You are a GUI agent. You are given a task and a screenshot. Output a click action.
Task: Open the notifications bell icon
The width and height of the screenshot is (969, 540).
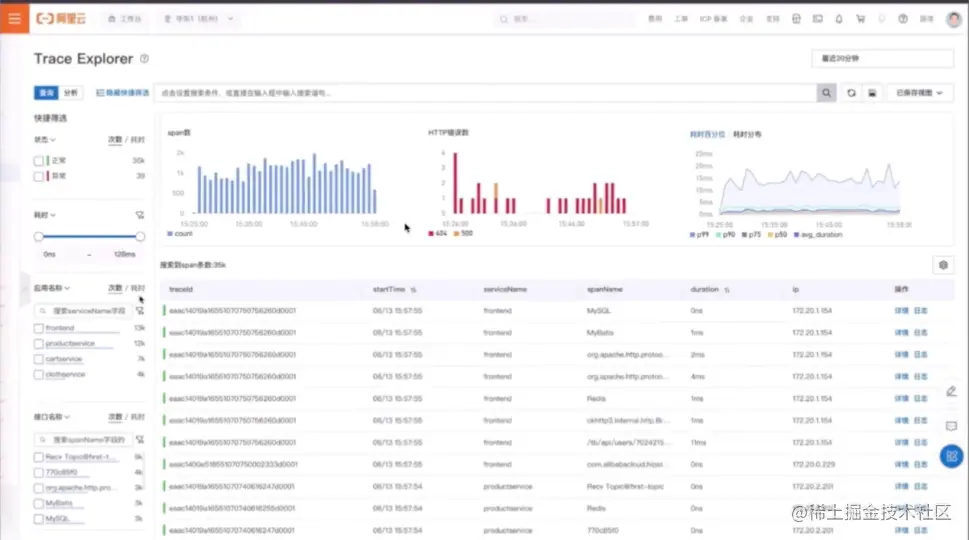coord(839,19)
